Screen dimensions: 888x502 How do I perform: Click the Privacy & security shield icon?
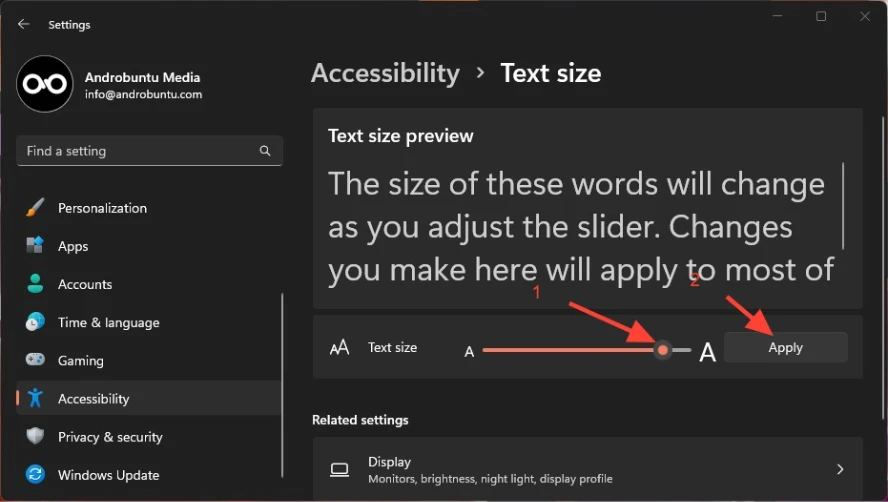(x=35, y=436)
